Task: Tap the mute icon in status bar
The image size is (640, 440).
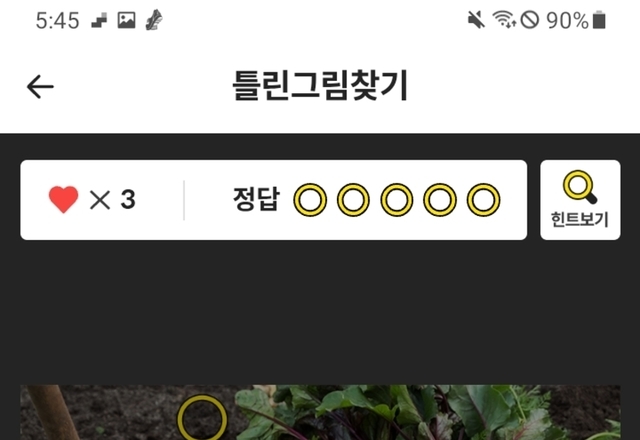Action: point(476,20)
